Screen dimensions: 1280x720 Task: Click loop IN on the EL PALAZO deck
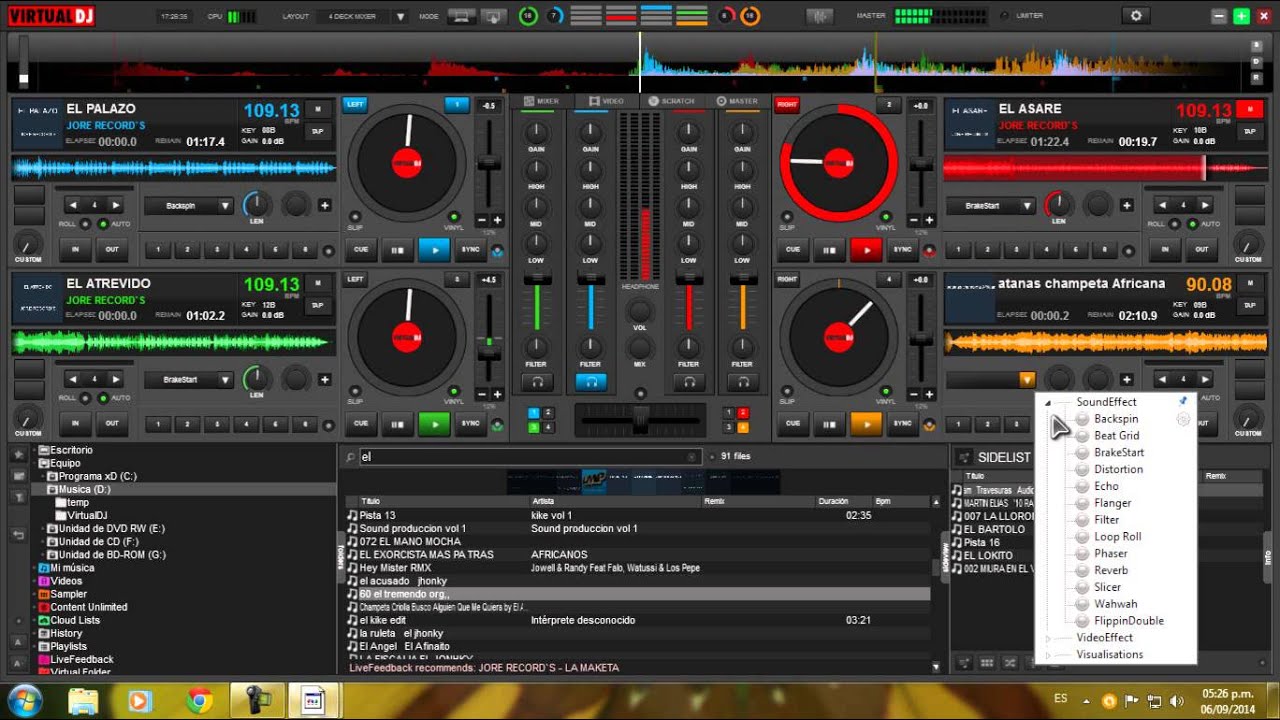[x=75, y=250]
